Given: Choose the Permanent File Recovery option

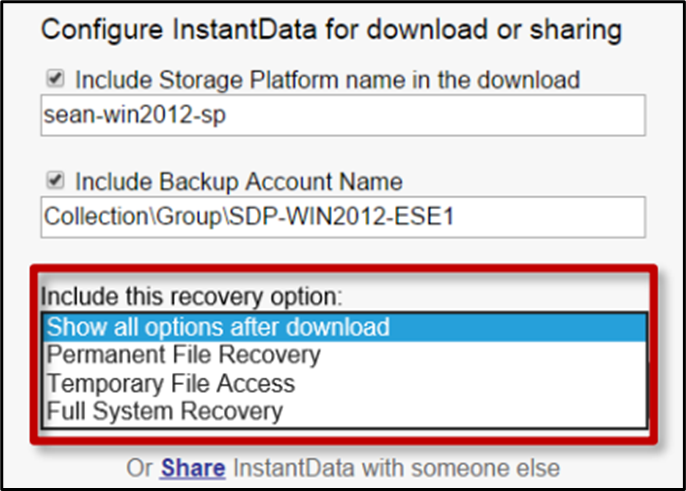Looking at the screenshot, I should (345, 355).
